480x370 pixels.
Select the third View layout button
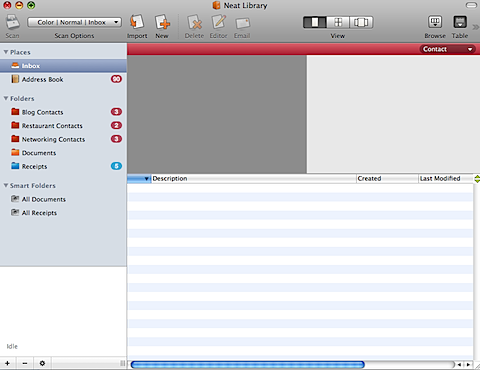361,22
